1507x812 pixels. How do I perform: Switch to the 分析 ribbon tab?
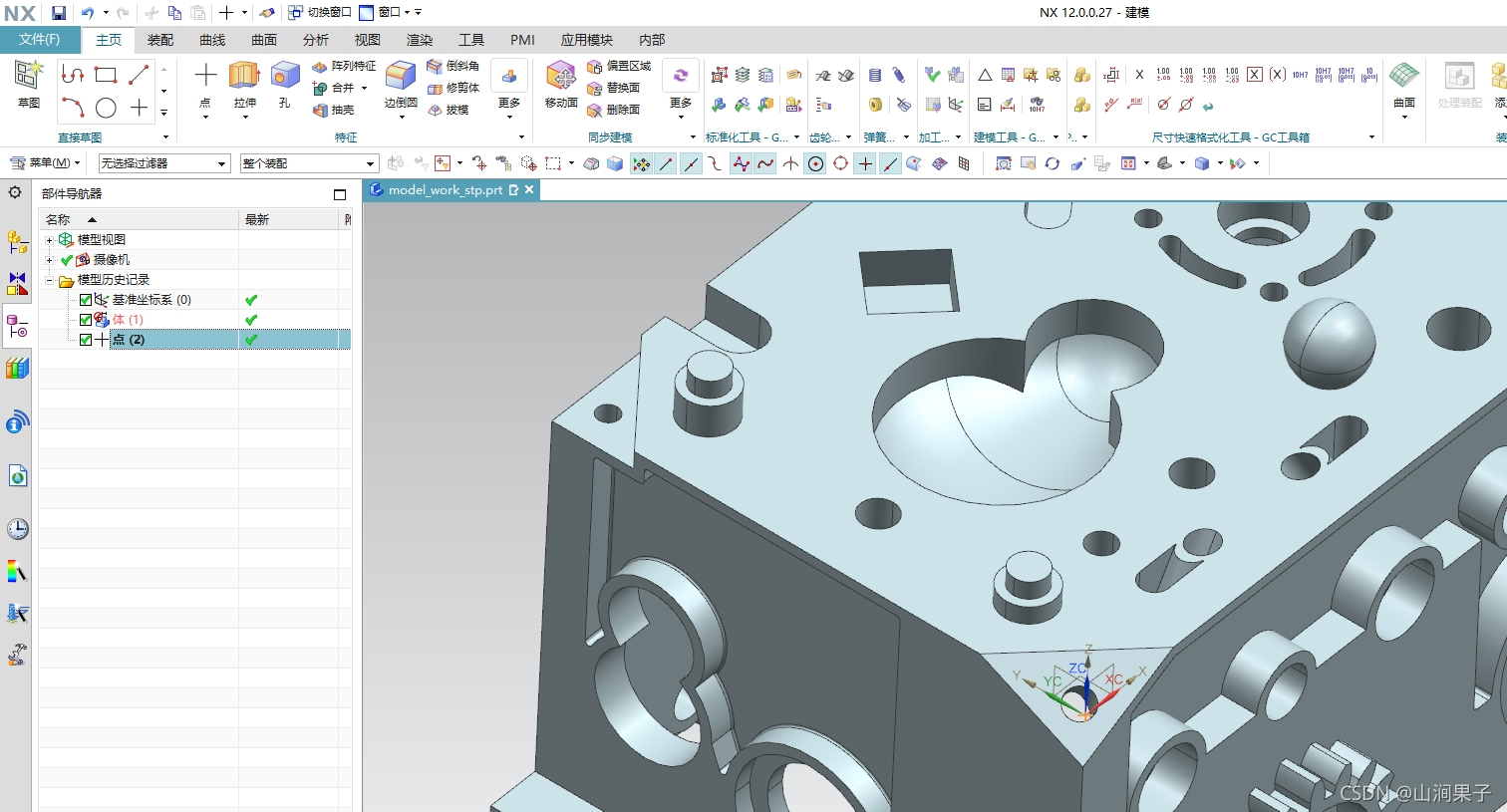coord(316,40)
